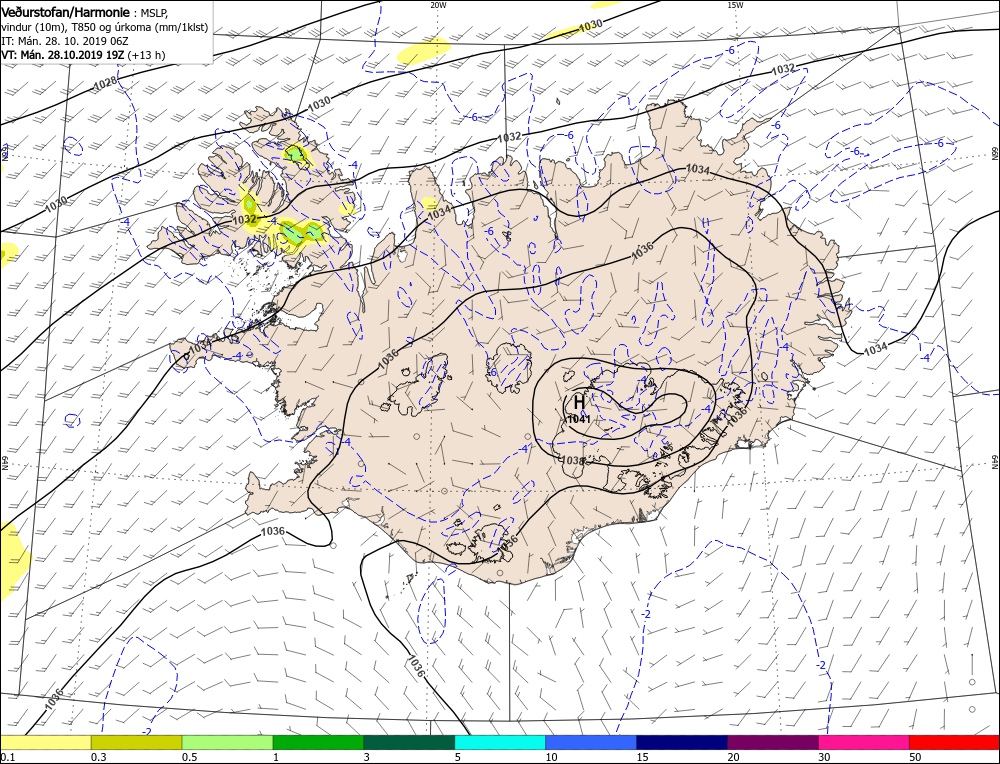Click the 1038 isobar label
Viewport: 1000px width, 764px height.
click(571, 460)
